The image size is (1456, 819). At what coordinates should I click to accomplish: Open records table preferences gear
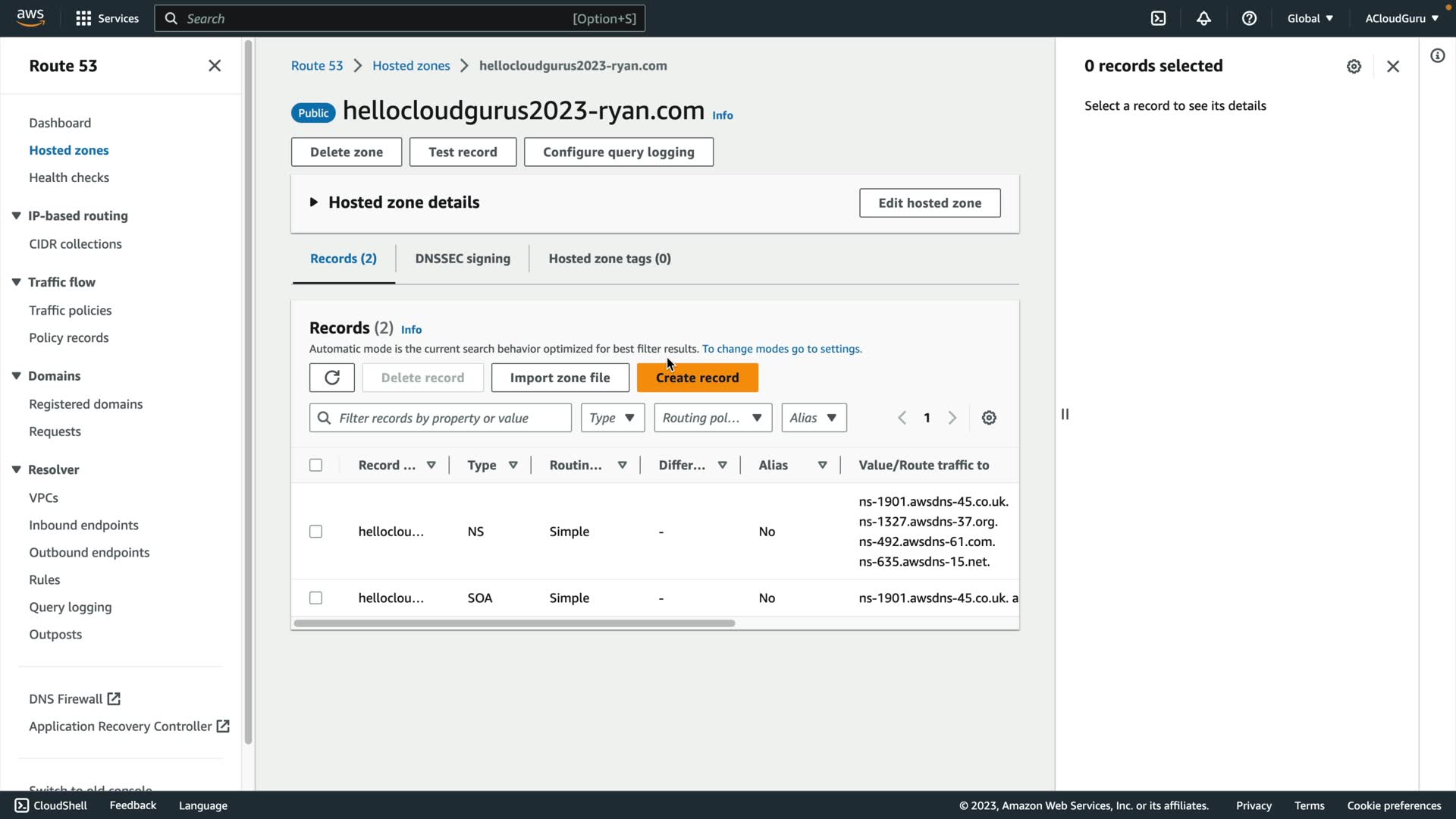[989, 418]
